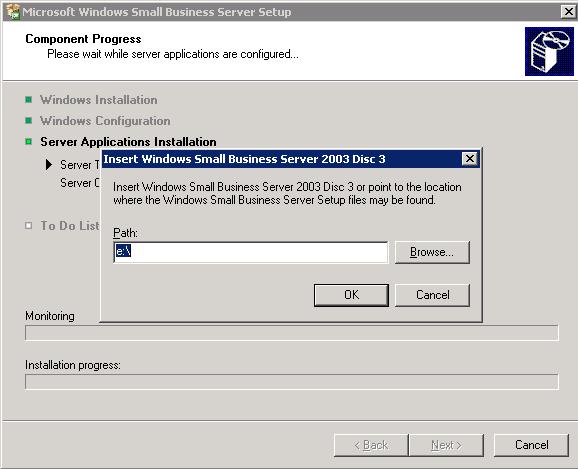
Task: Close the Insert Disc 3 dialog
Action: click(x=469, y=159)
